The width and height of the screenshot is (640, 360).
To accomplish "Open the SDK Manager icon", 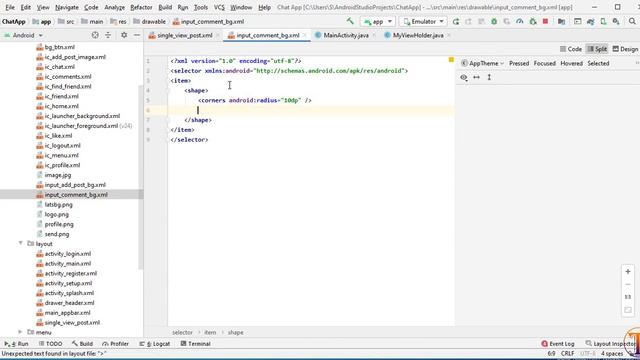I will (616, 22).
